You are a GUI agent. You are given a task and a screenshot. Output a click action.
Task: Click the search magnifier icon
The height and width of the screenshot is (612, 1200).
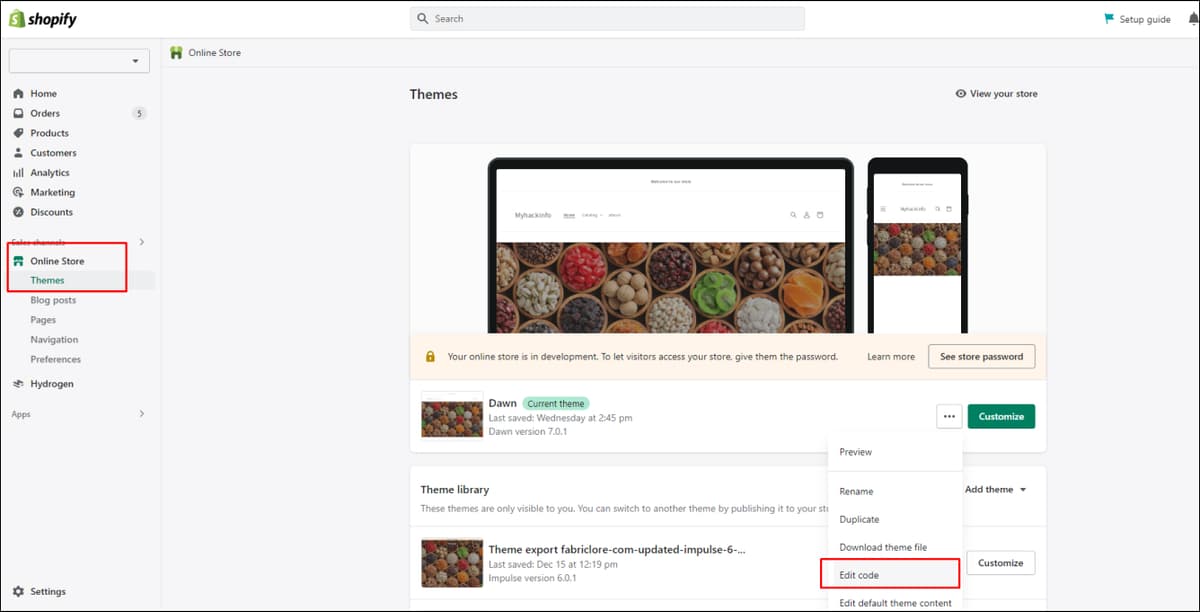pyautogui.click(x=423, y=19)
